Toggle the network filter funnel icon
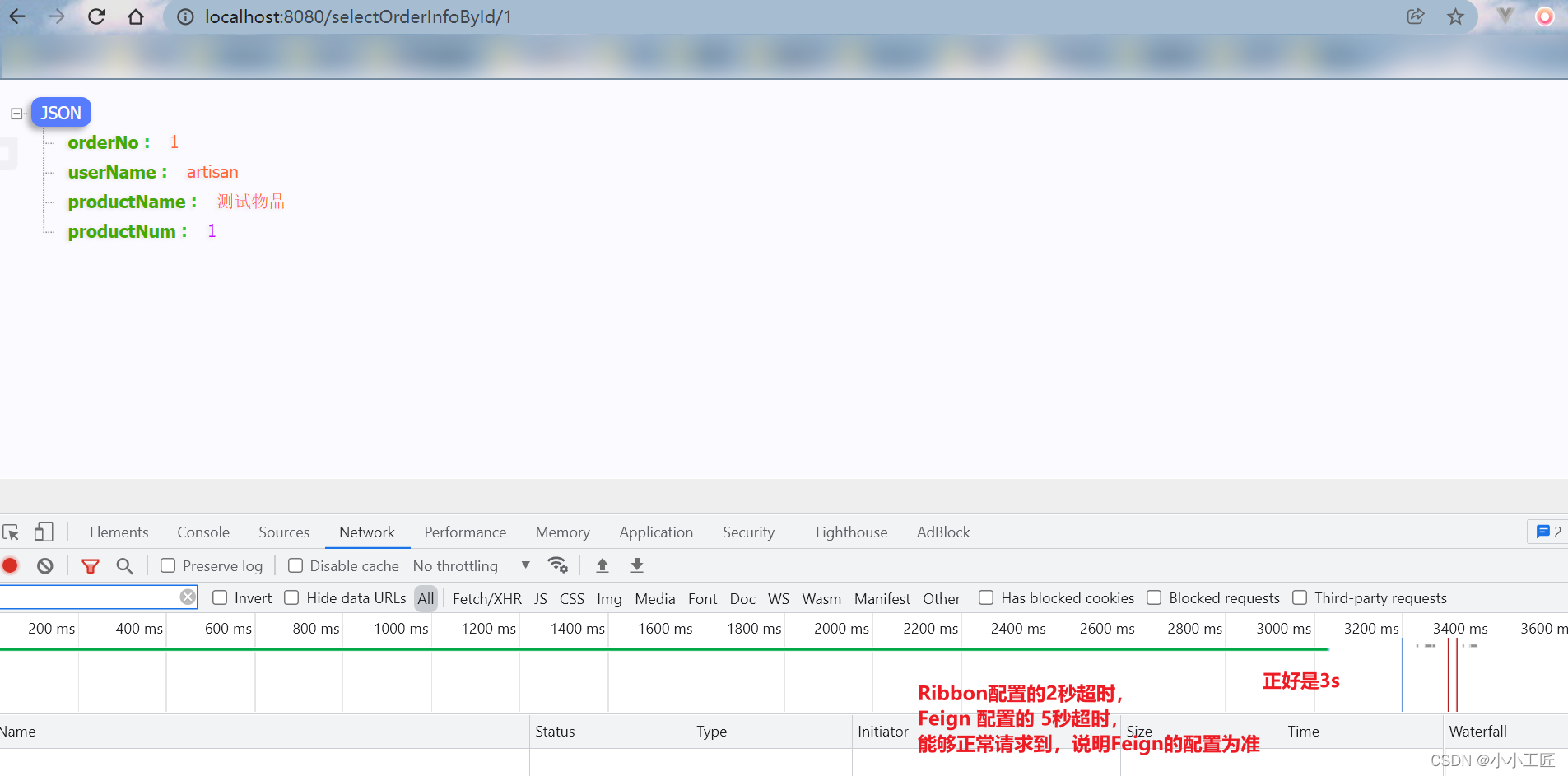Screen dimensions: 1568x776 91,565
